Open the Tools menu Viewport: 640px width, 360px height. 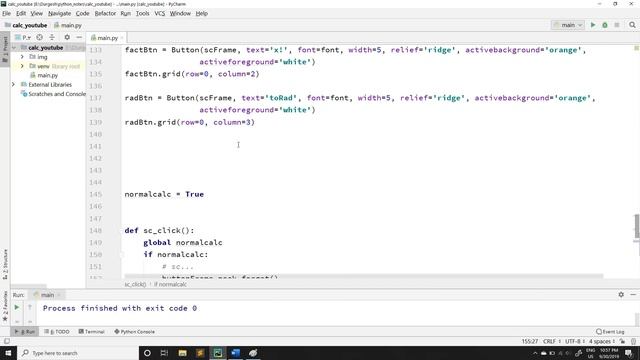[x=142, y=13]
